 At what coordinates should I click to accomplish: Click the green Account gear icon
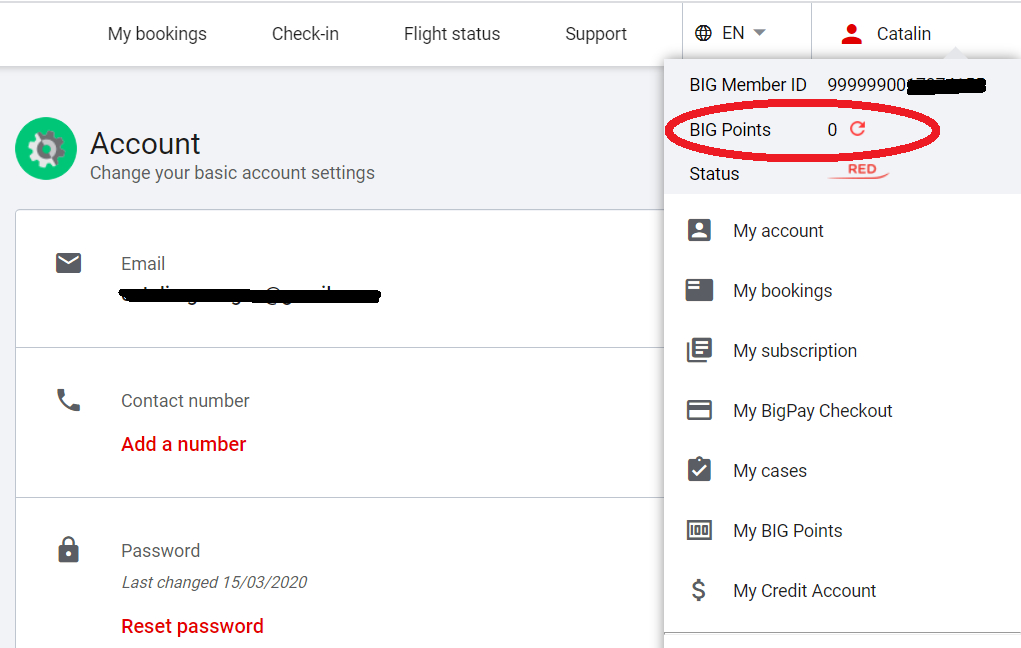[46, 149]
